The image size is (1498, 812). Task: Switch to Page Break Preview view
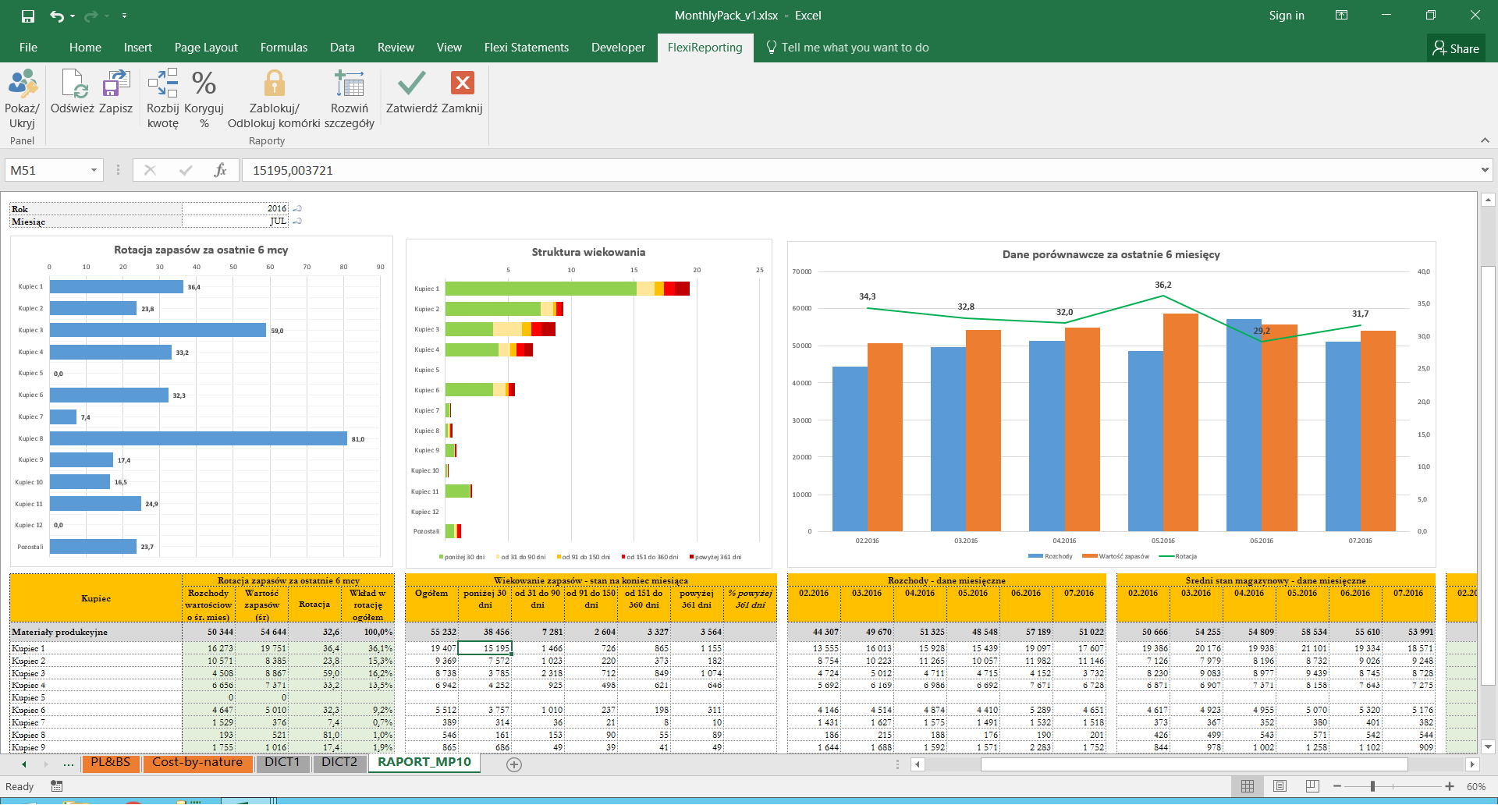tap(1312, 786)
